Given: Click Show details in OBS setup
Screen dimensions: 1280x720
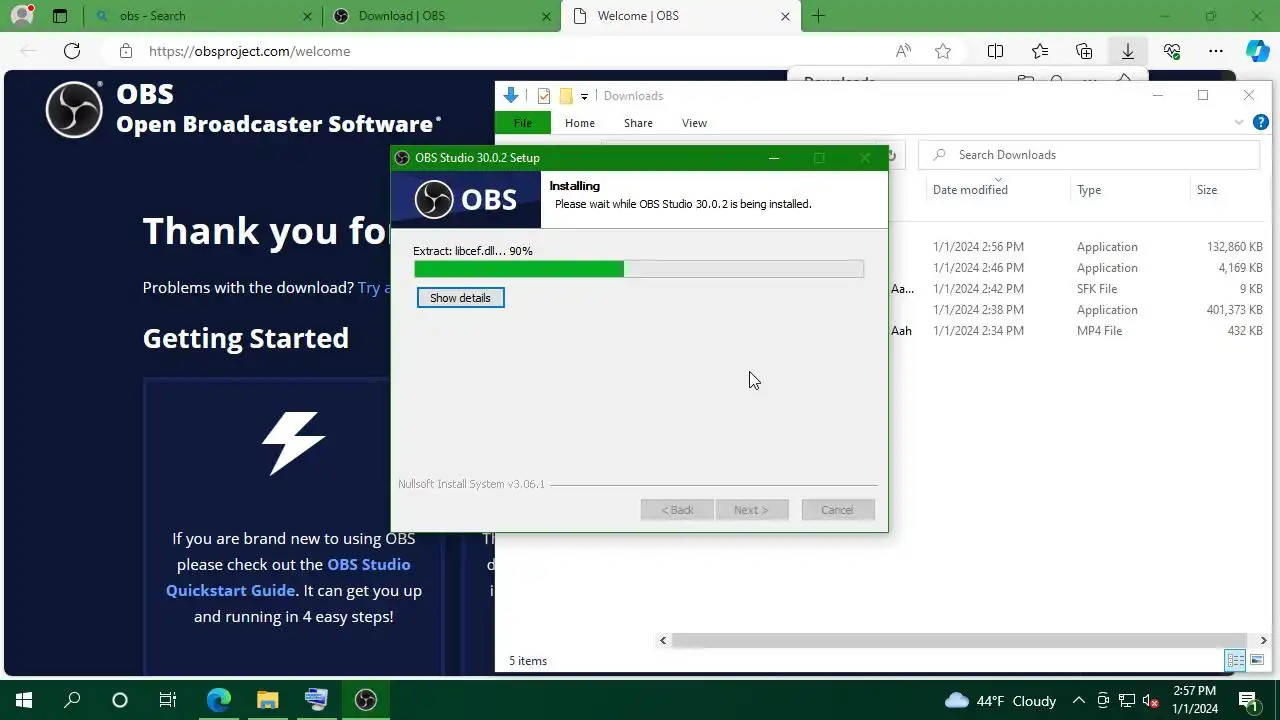Looking at the screenshot, I should [x=460, y=298].
